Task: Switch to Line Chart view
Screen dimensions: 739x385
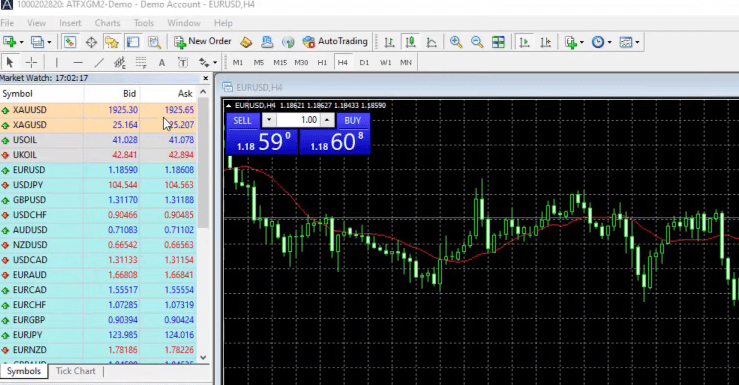Action: click(431, 42)
